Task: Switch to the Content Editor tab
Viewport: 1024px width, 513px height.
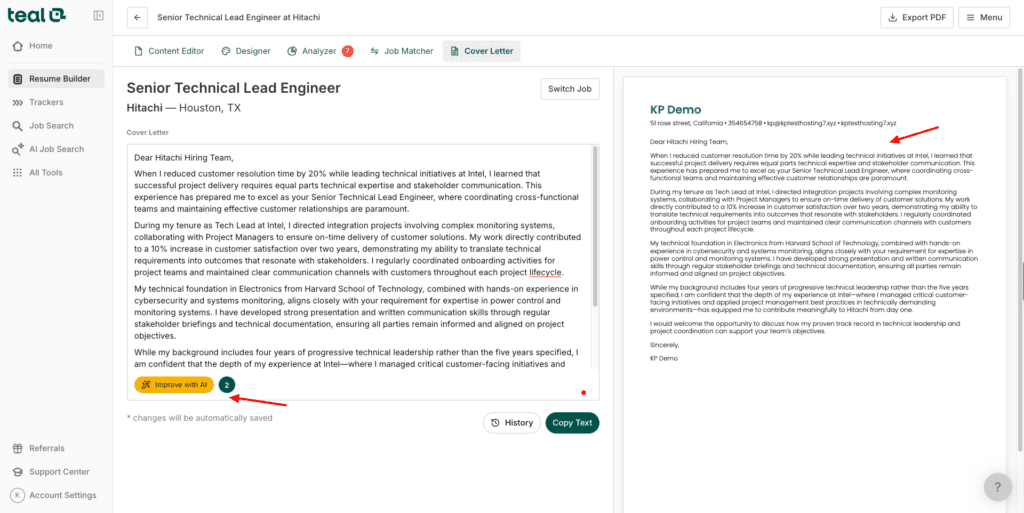Action: coord(168,51)
